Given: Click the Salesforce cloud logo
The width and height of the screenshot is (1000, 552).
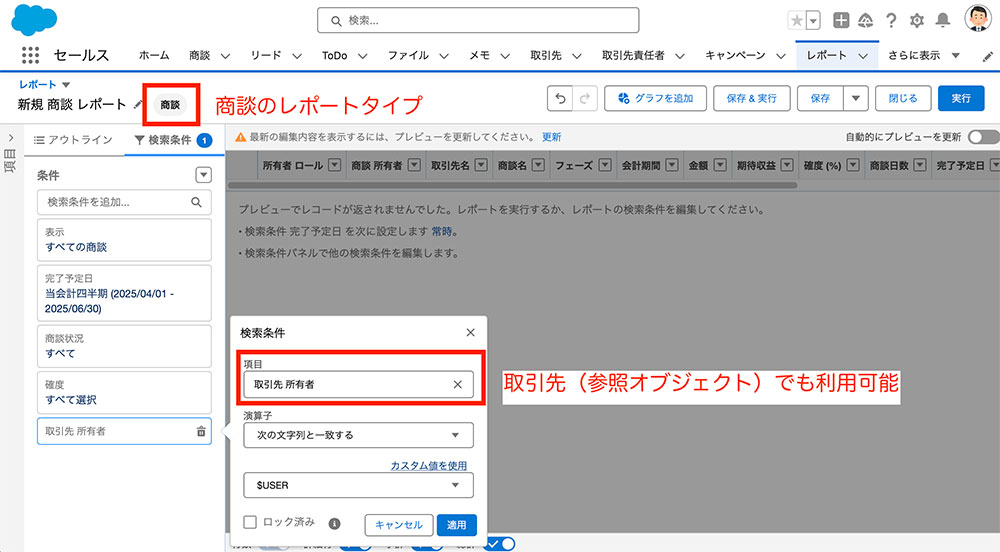Looking at the screenshot, I should click(34, 20).
